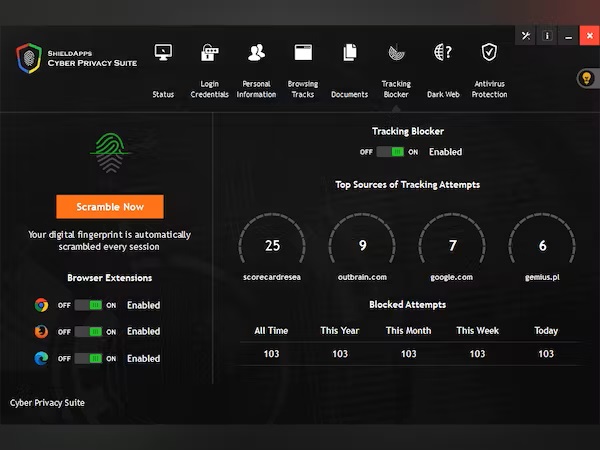Screen dimensions: 600x450
Task: Open the Browsing Tracks window icon
Action: [303, 52]
